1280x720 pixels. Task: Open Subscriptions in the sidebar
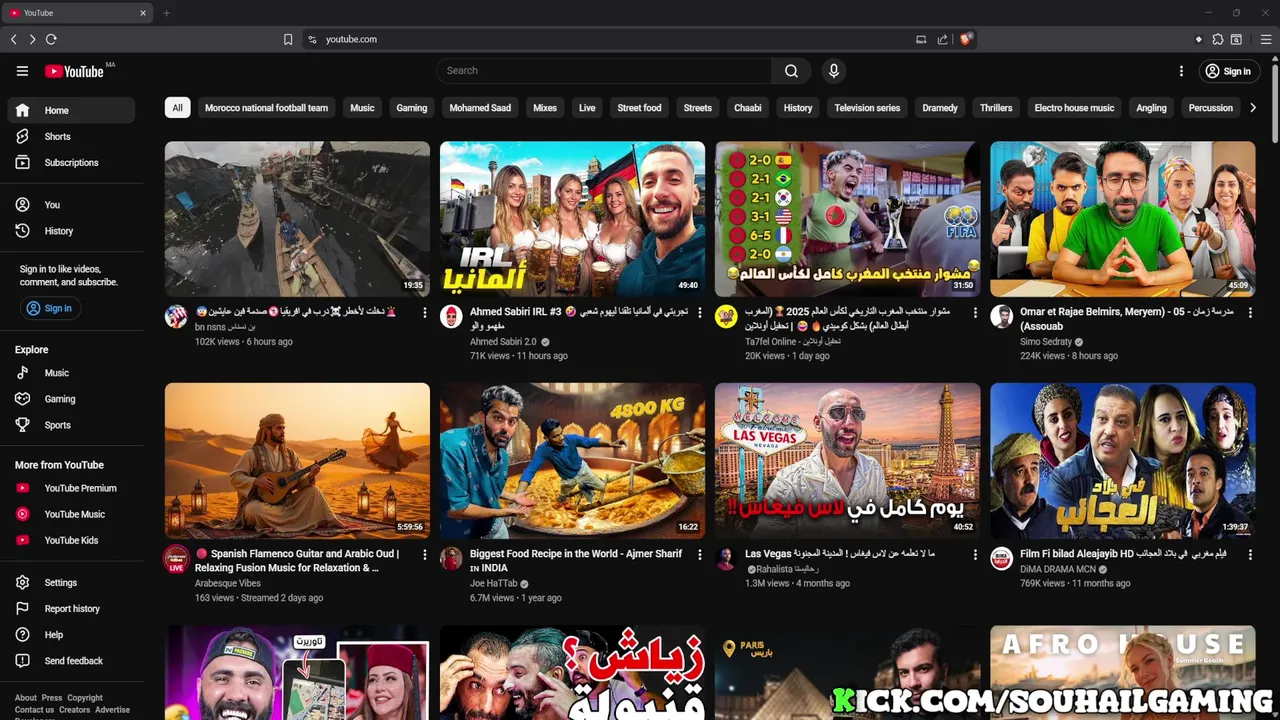[70, 162]
